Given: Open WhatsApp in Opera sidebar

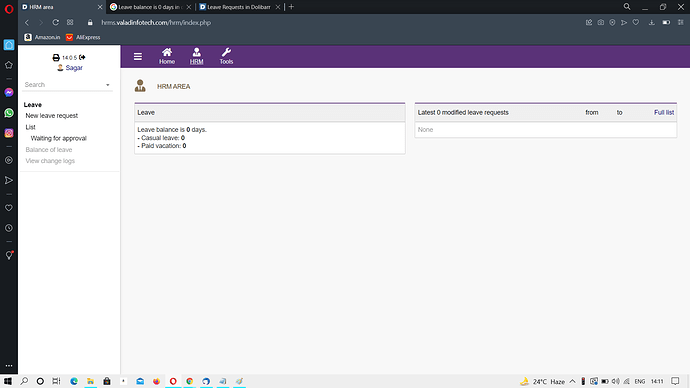Looking at the screenshot, I should pyautogui.click(x=9, y=113).
